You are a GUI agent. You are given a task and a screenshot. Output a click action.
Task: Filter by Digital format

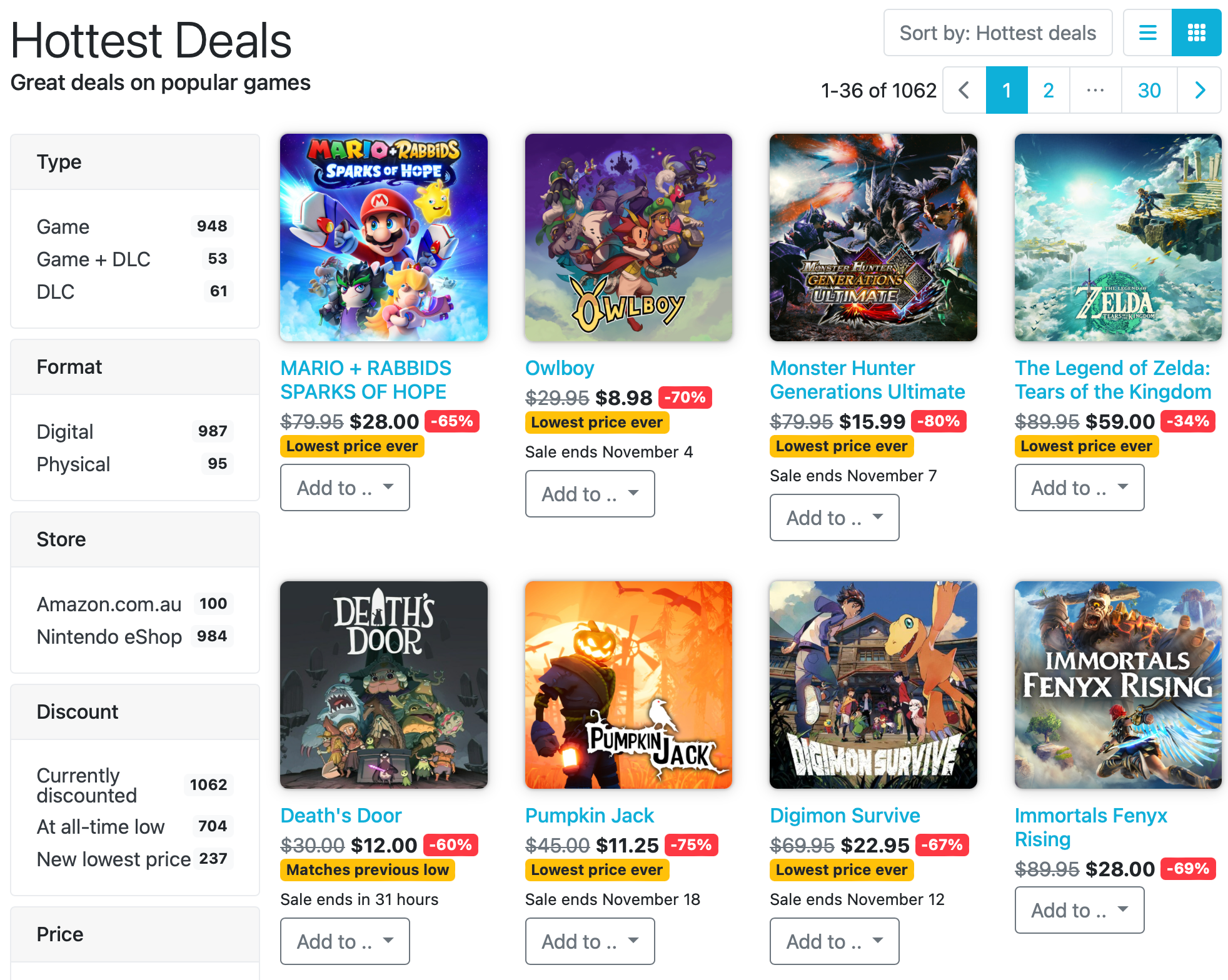65,431
